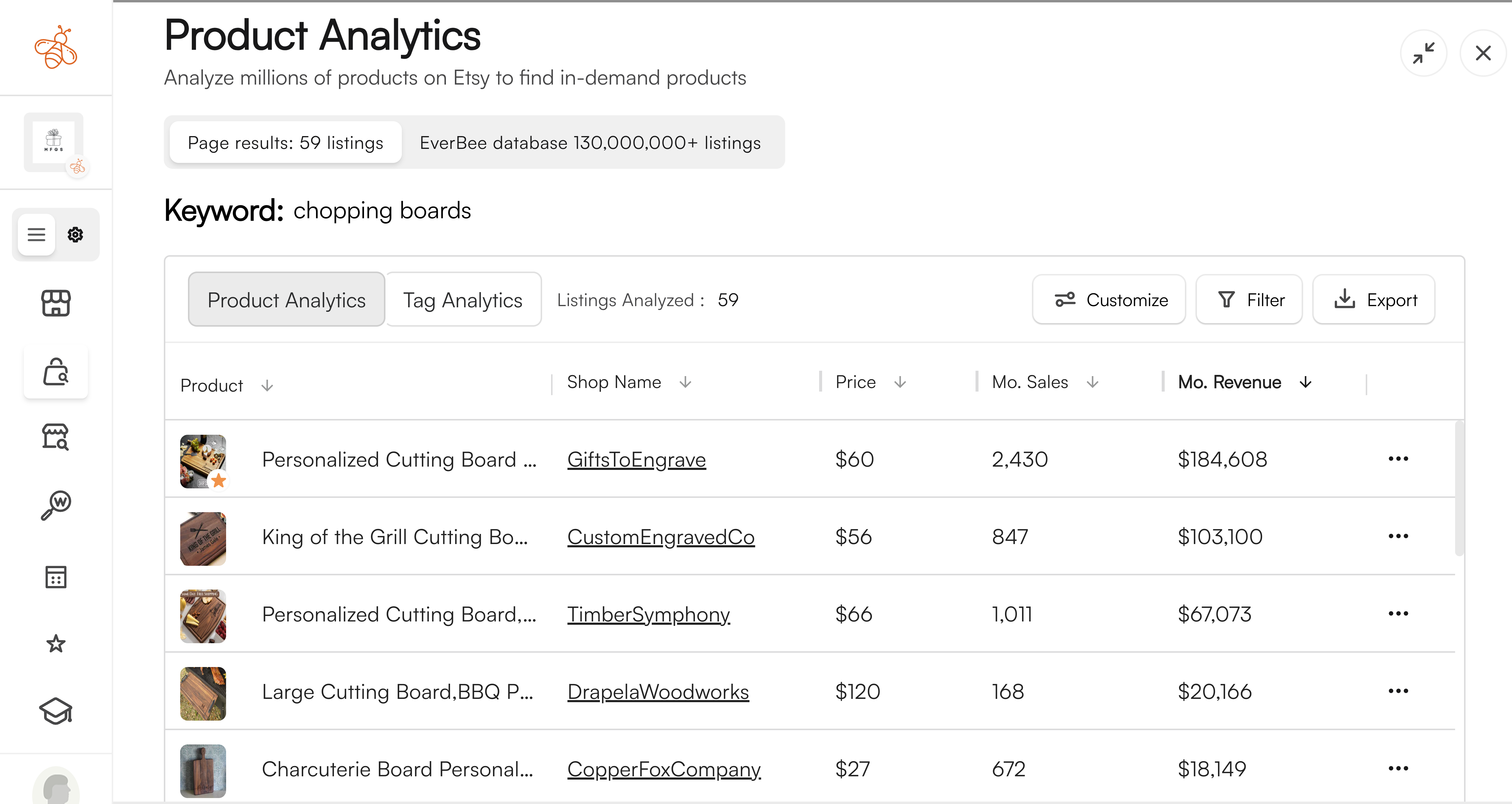
Task: Switch to Tag Analytics tab
Action: click(x=463, y=299)
